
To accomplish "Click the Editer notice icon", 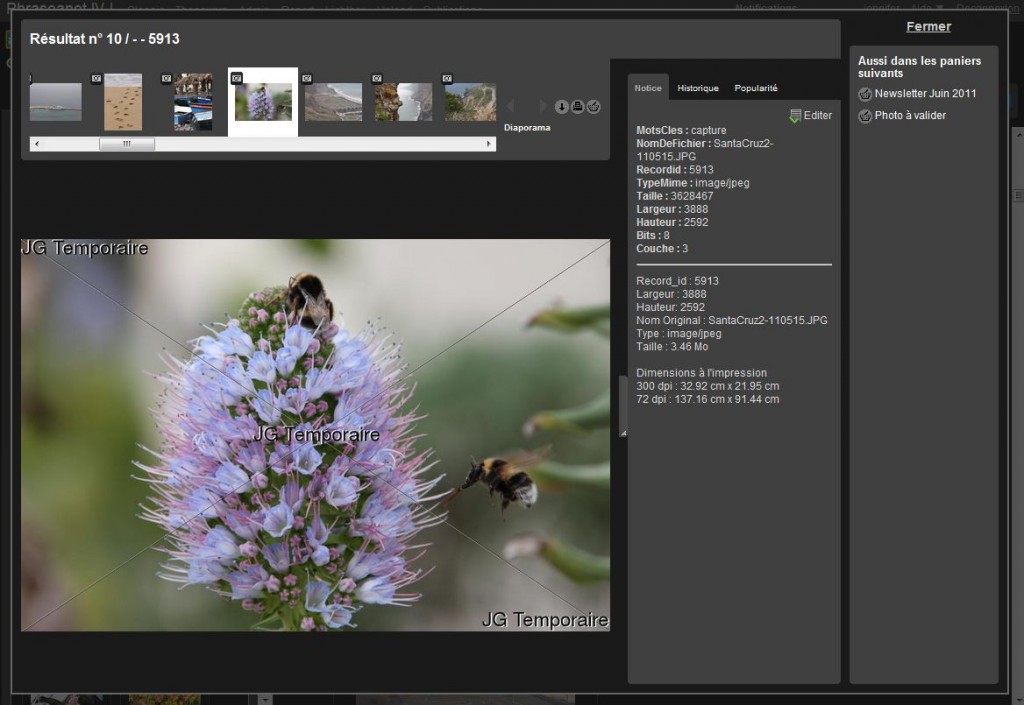I will (x=795, y=116).
